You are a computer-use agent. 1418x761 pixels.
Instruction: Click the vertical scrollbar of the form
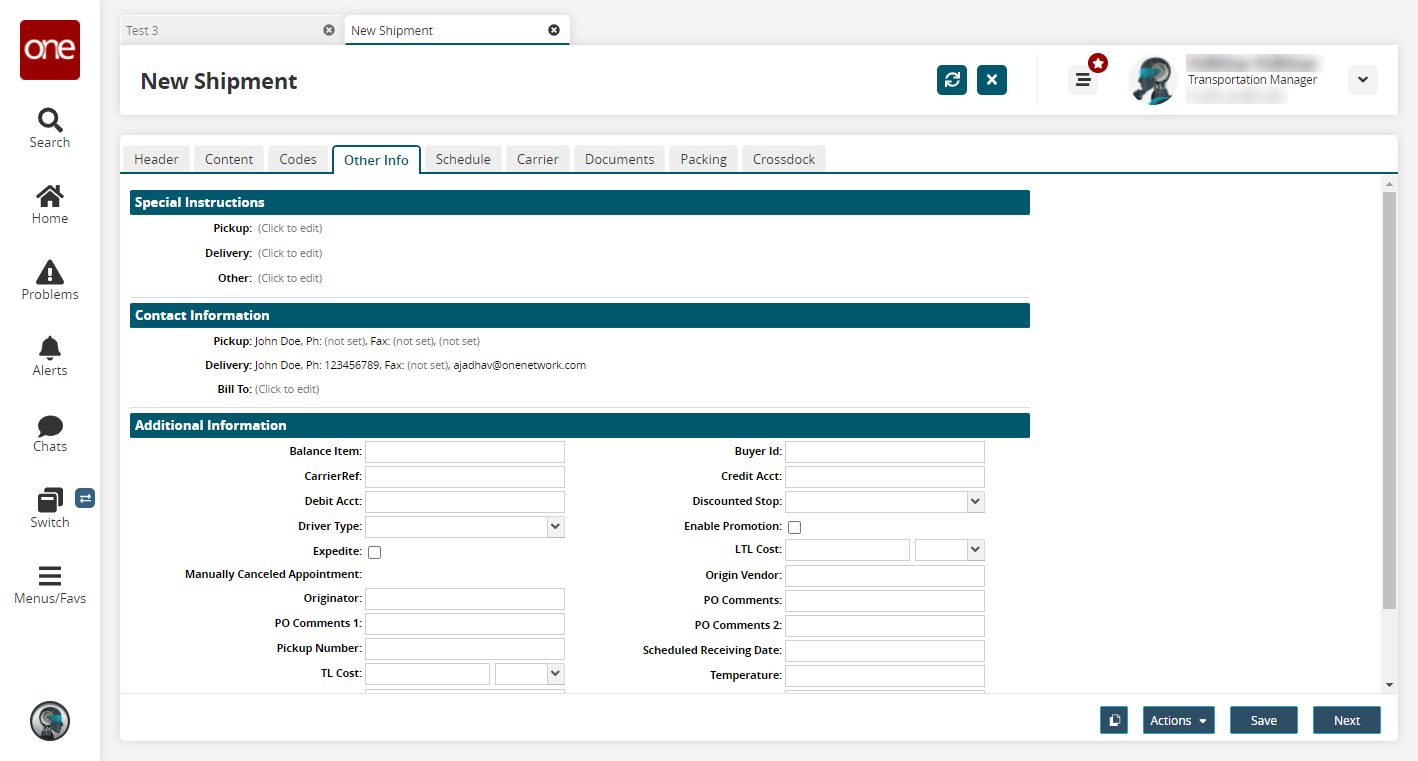click(1389, 400)
